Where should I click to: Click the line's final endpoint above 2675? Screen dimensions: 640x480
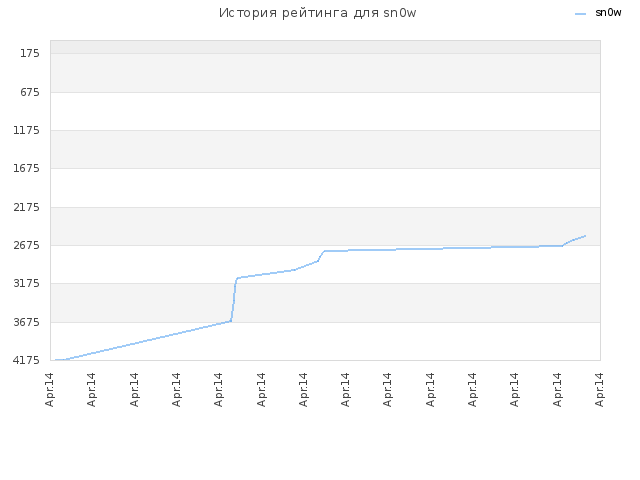[585, 236]
